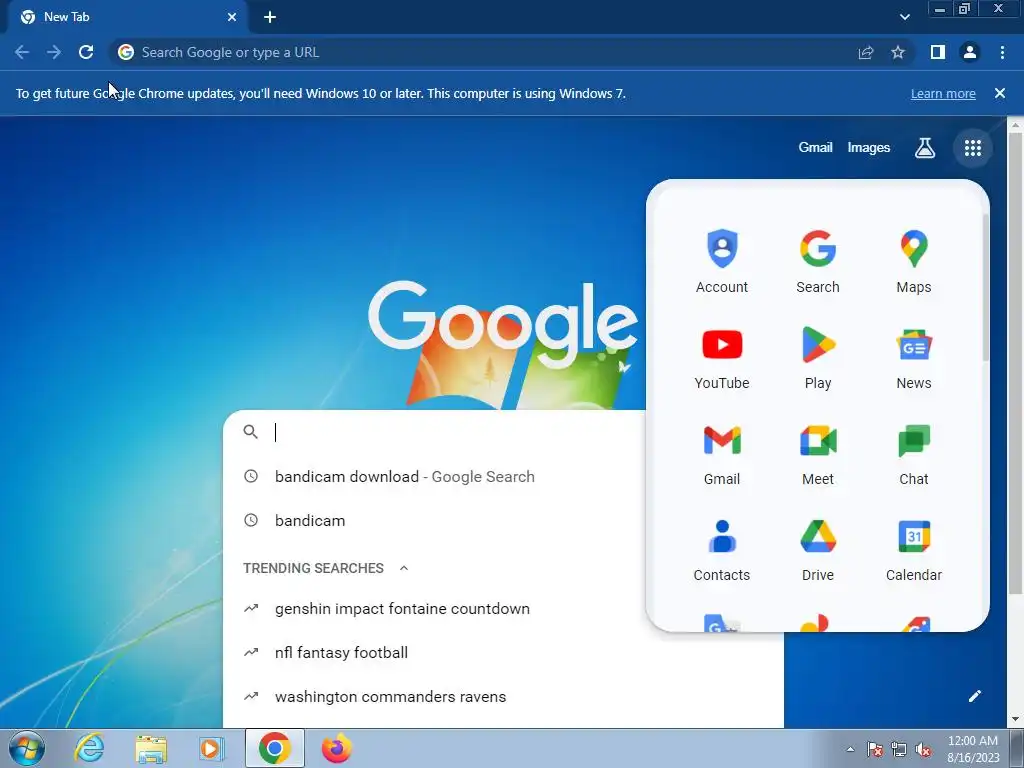Viewport: 1024px width, 768px height.
Task: Go forward using the forward arrow
Action: click(54, 52)
